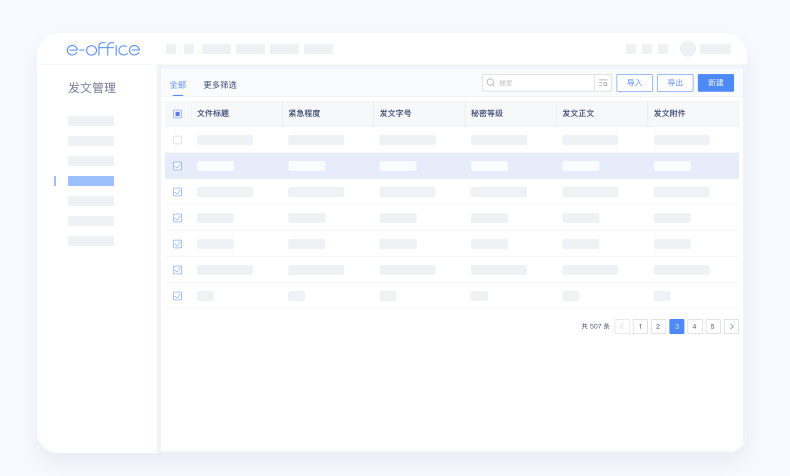This screenshot has height=476, width=790.
Task: Open the 更多筛选 tab
Action: tap(220, 85)
